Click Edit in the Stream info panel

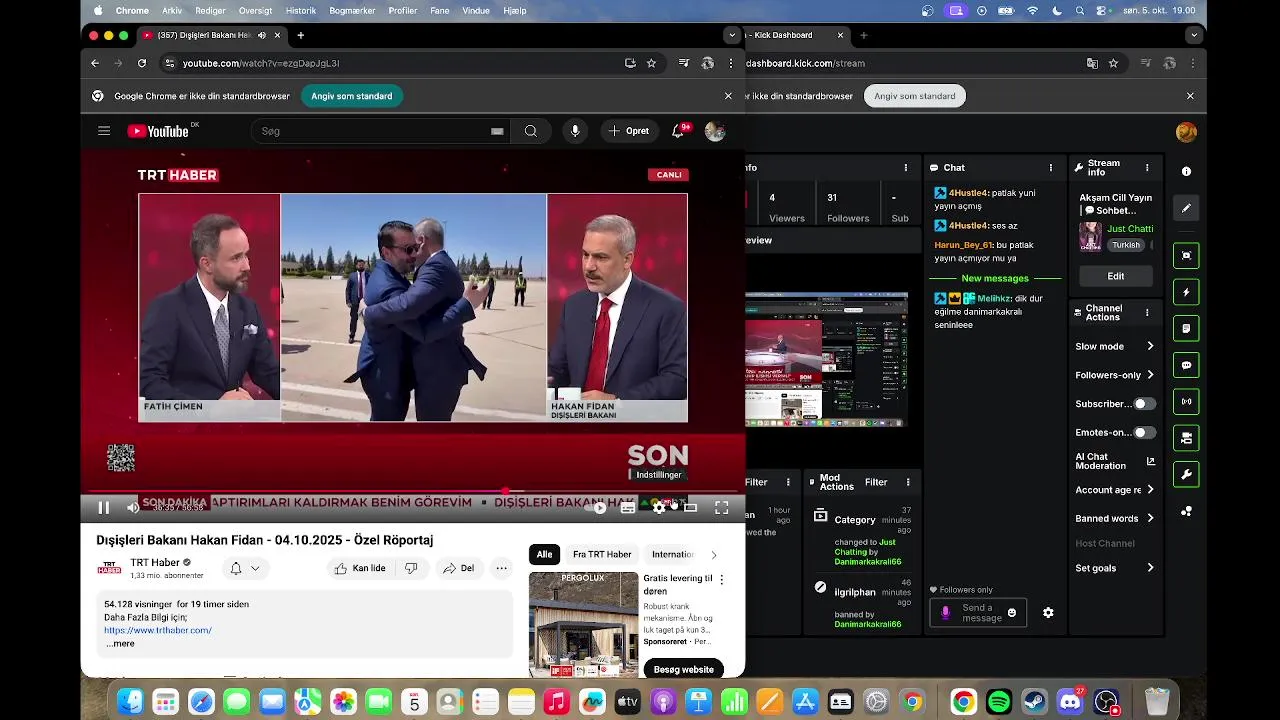pyautogui.click(x=1116, y=276)
